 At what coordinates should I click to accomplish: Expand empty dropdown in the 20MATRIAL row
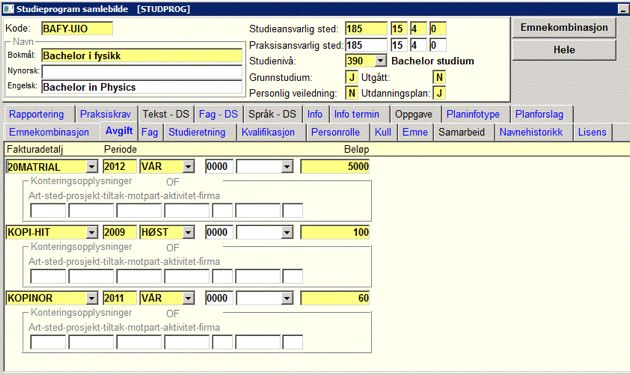click(287, 166)
